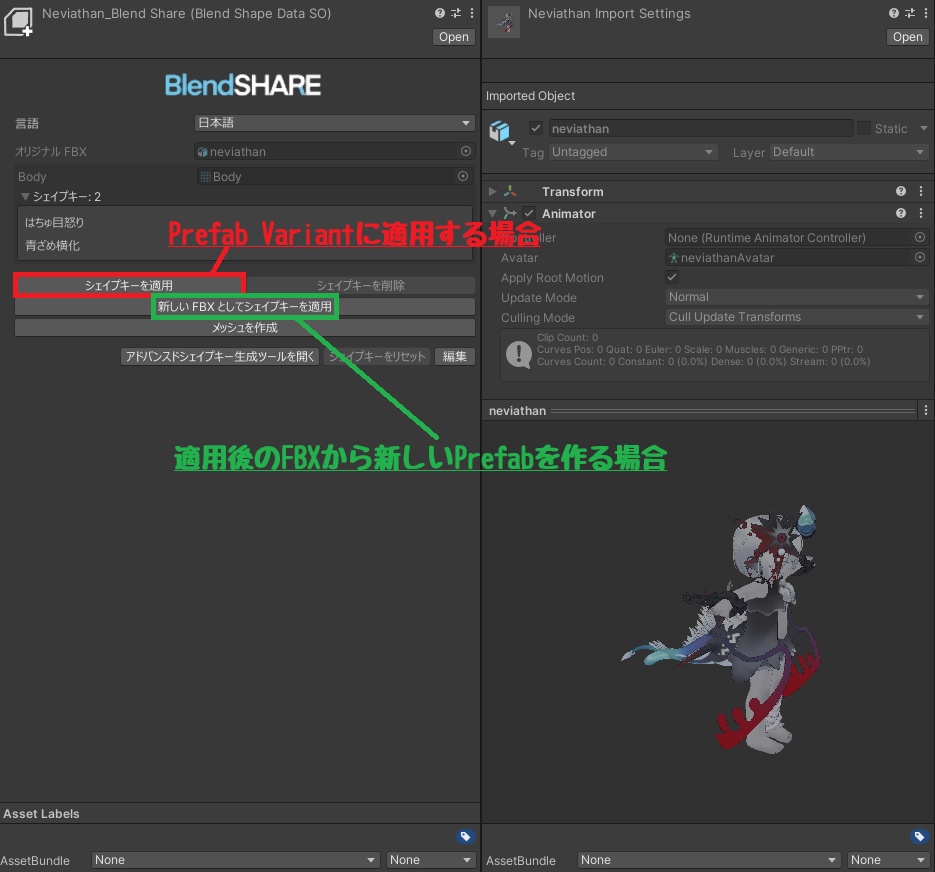Click the Open button in Import Settings
The width and height of the screenshot is (935, 872).
906,37
